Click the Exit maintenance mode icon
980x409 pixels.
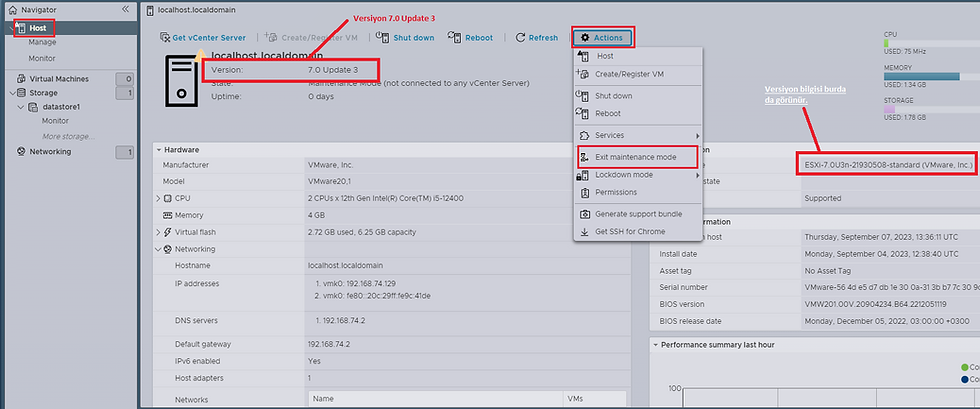pos(585,157)
